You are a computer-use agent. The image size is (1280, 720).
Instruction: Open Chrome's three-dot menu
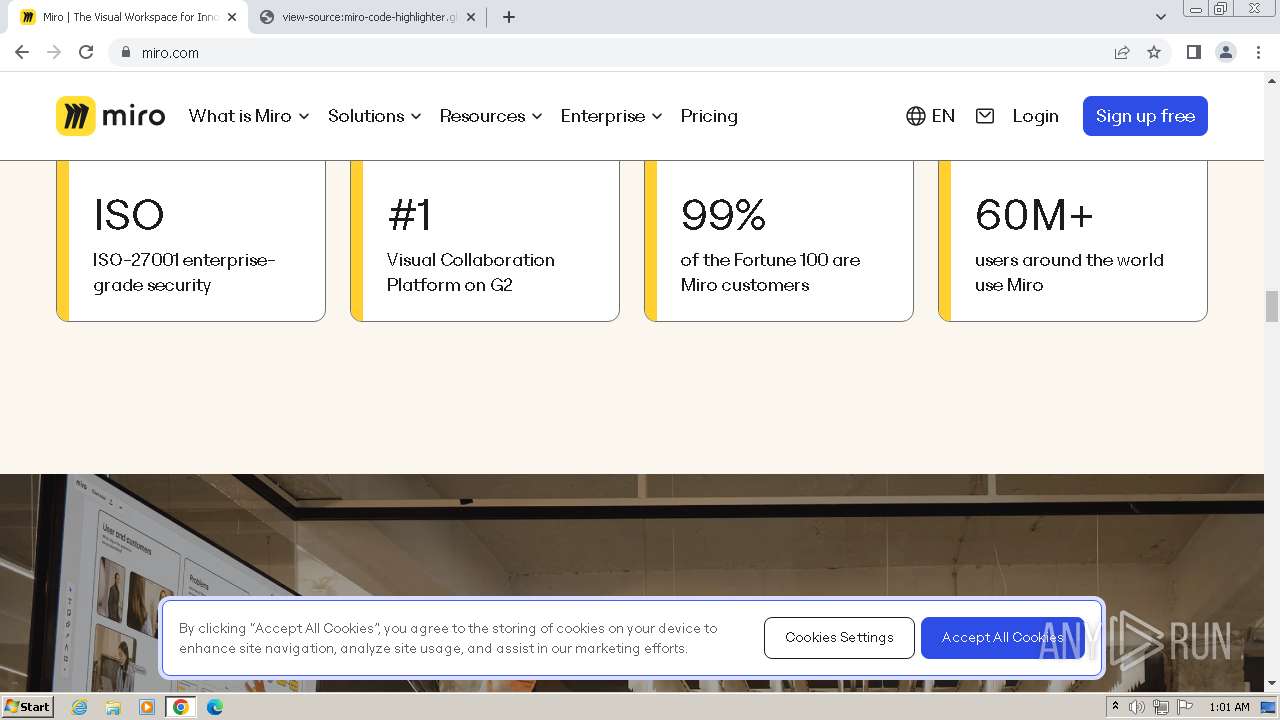(x=1258, y=52)
